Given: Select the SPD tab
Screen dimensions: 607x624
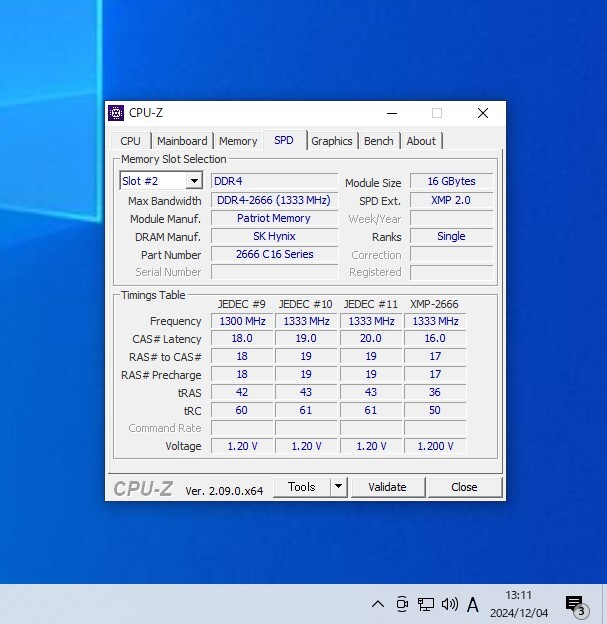Looking at the screenshot, I should 284,140.
